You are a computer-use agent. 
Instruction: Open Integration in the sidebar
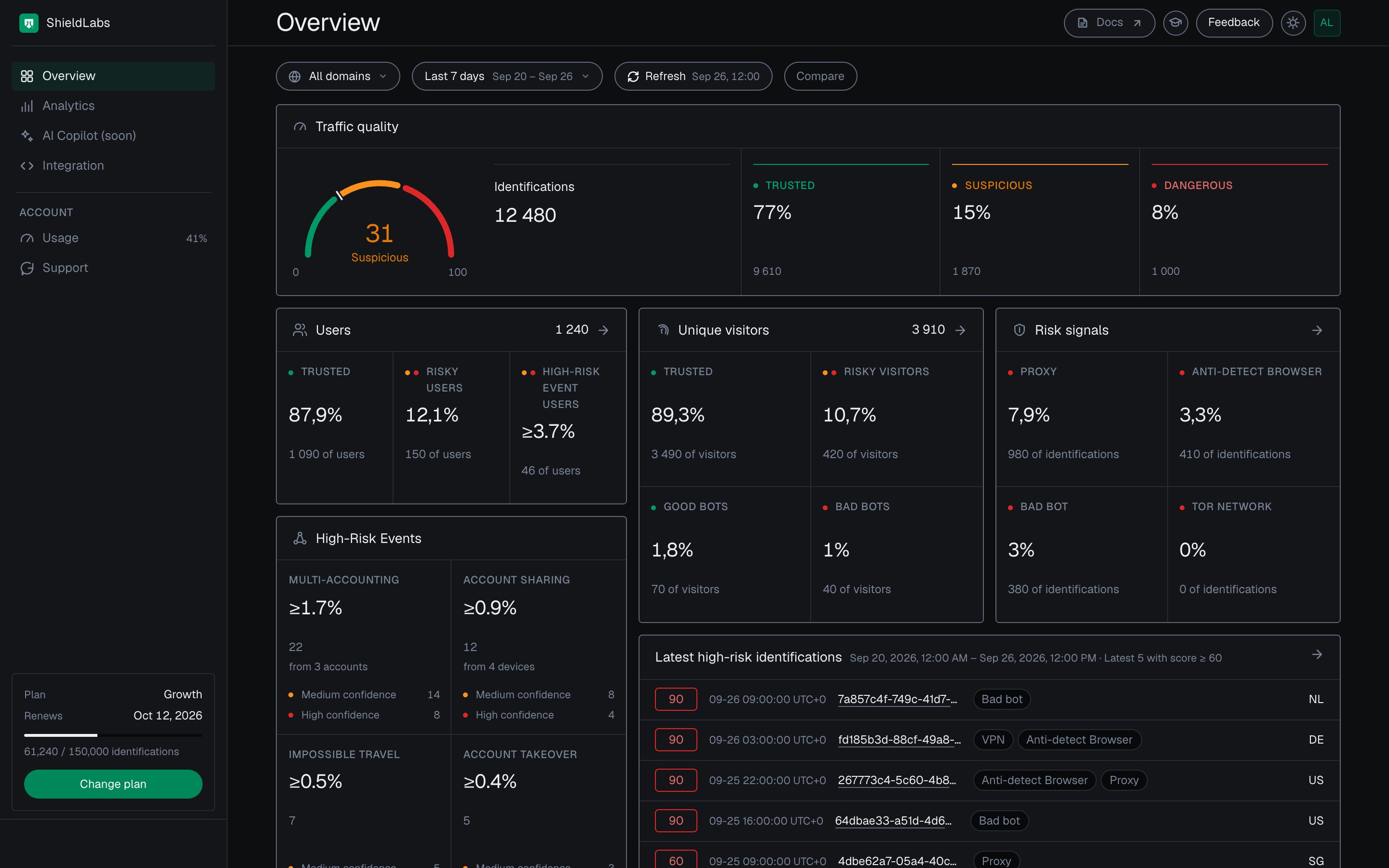click(113, 166)
